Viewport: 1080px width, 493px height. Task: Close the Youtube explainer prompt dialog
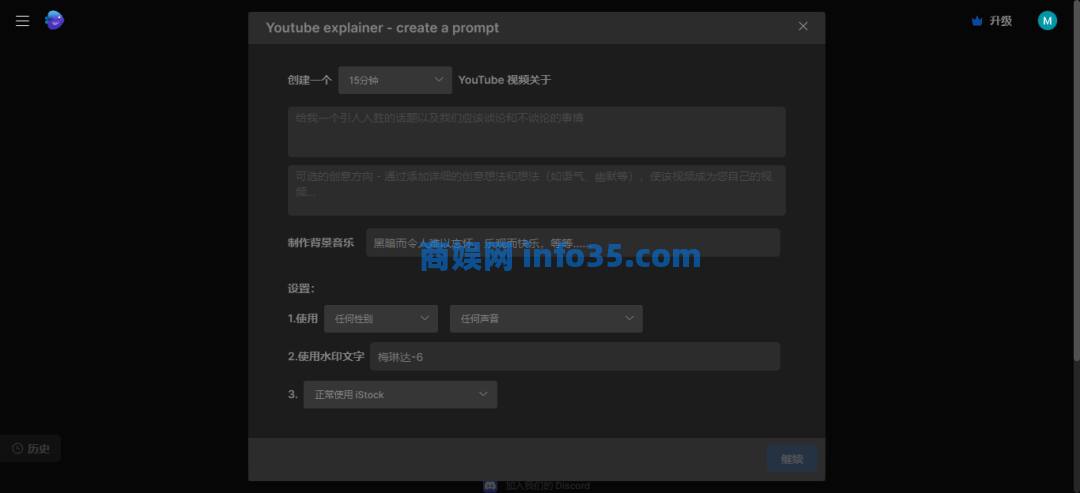point(803,26)
